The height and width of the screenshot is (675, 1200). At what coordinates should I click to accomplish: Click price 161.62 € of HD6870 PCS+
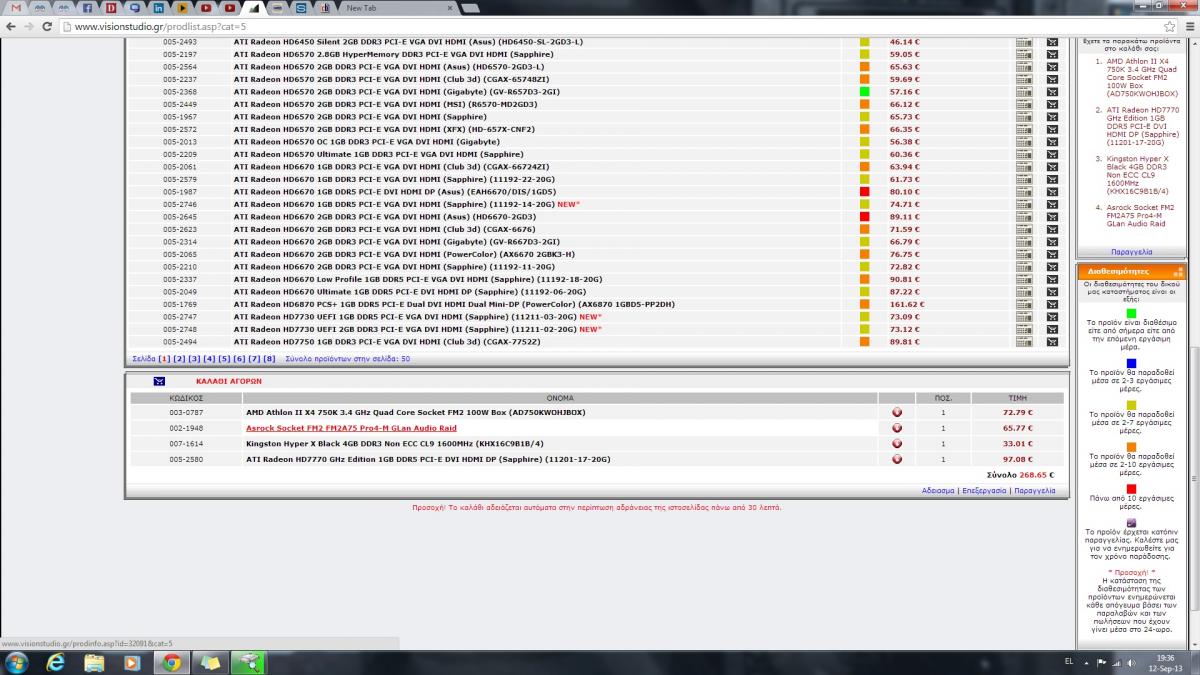[907, 304]
